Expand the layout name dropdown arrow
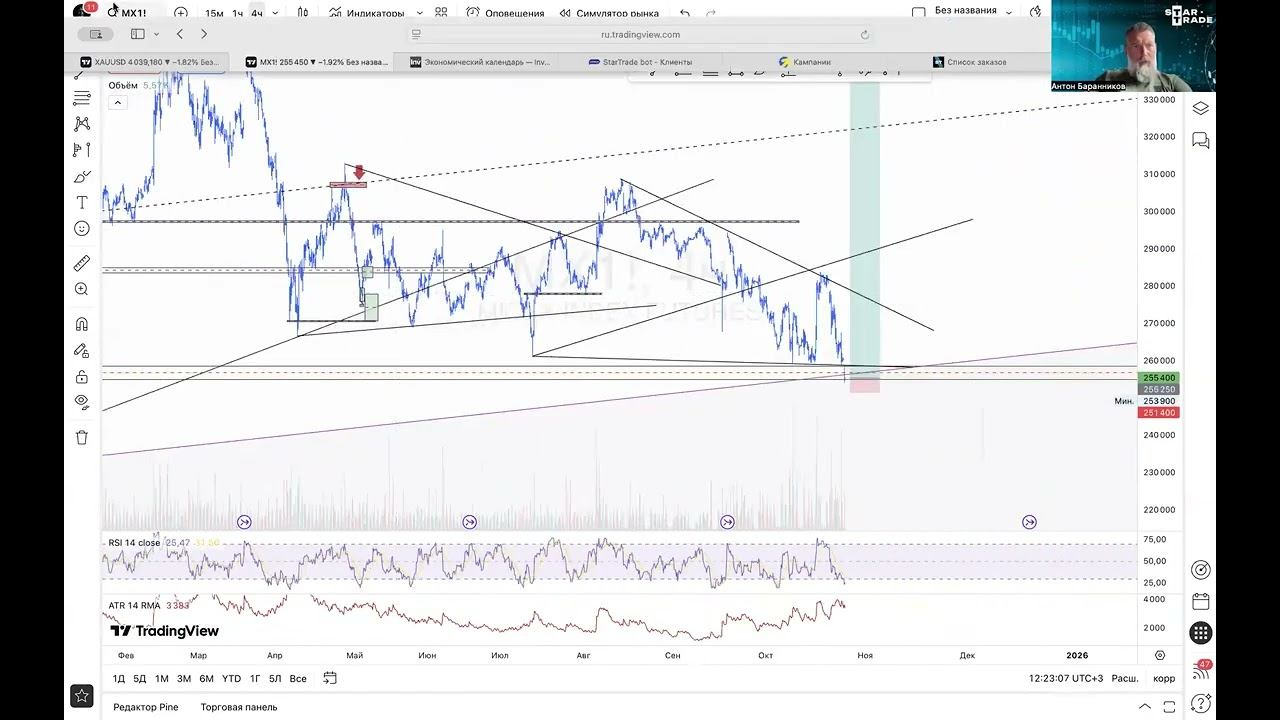The image size is (1280, 720). 1009,13
